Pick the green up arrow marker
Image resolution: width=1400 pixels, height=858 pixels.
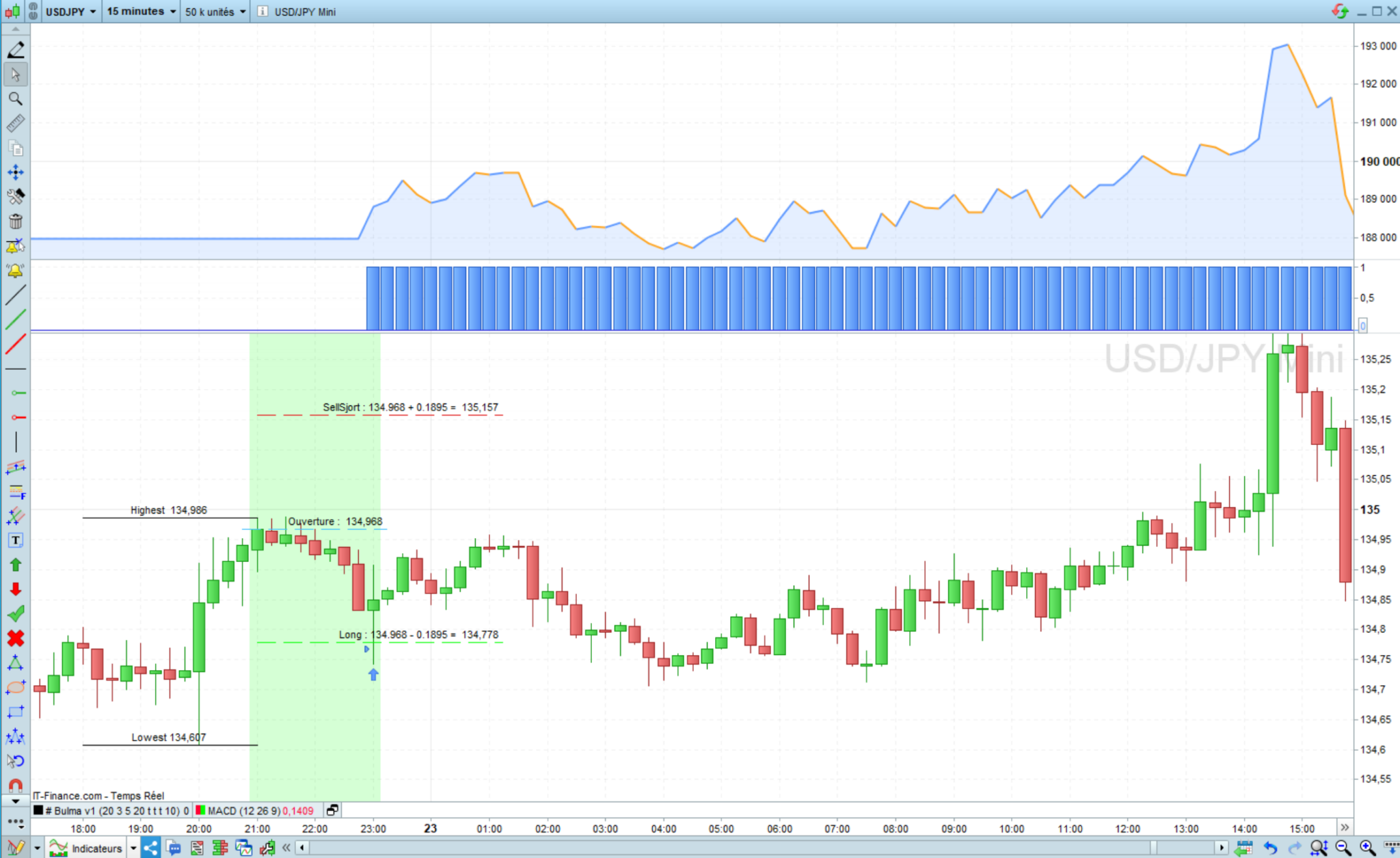(x=15, y=565)
